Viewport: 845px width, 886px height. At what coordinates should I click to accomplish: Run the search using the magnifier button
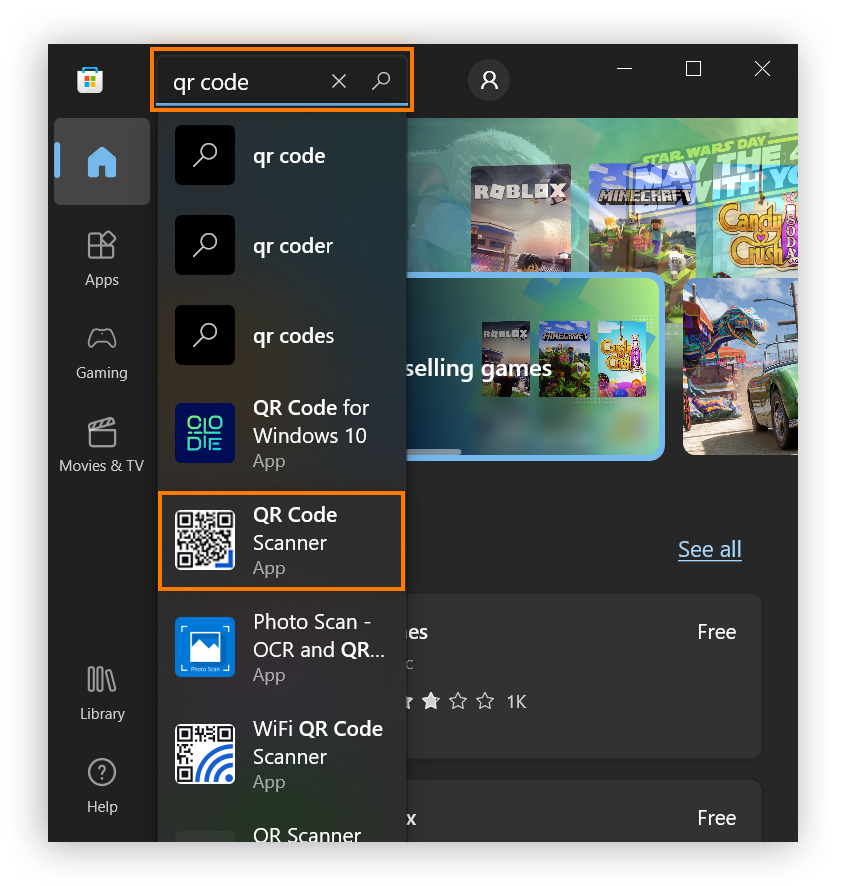pos(381,80)
